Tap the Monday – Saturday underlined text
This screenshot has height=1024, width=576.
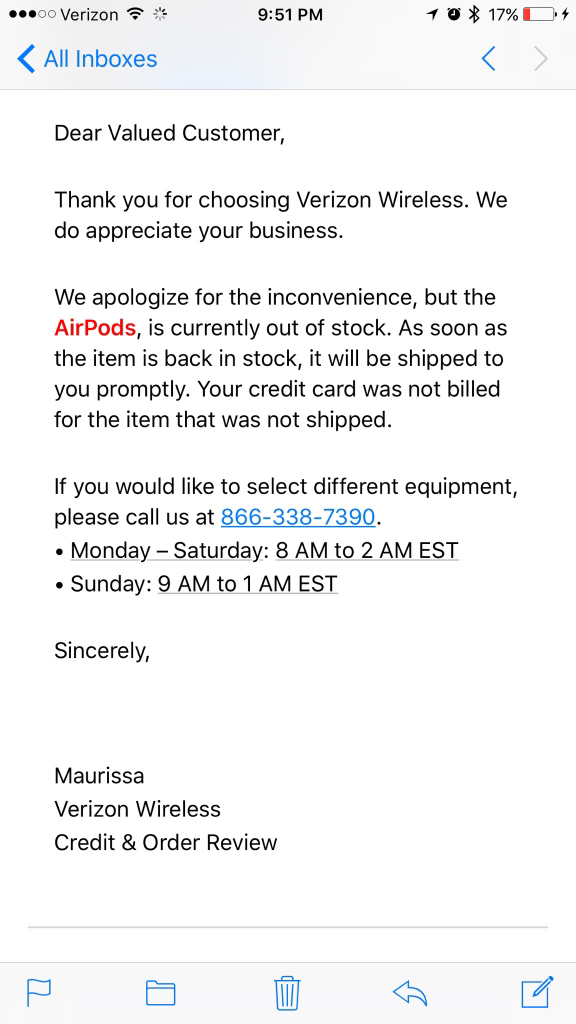[x=167, y=551]
